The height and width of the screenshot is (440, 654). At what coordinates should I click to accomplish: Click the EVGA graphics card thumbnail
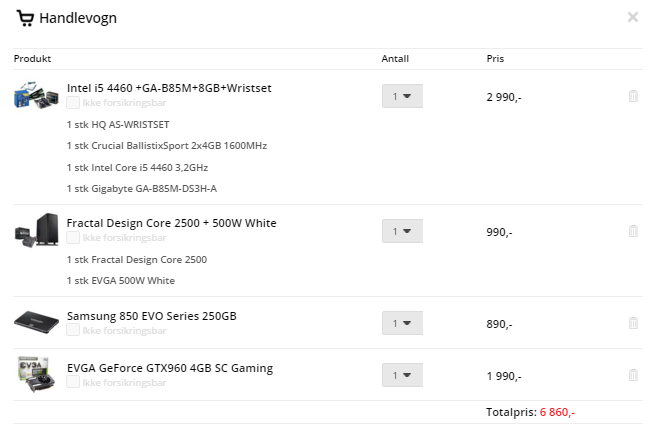36,374
